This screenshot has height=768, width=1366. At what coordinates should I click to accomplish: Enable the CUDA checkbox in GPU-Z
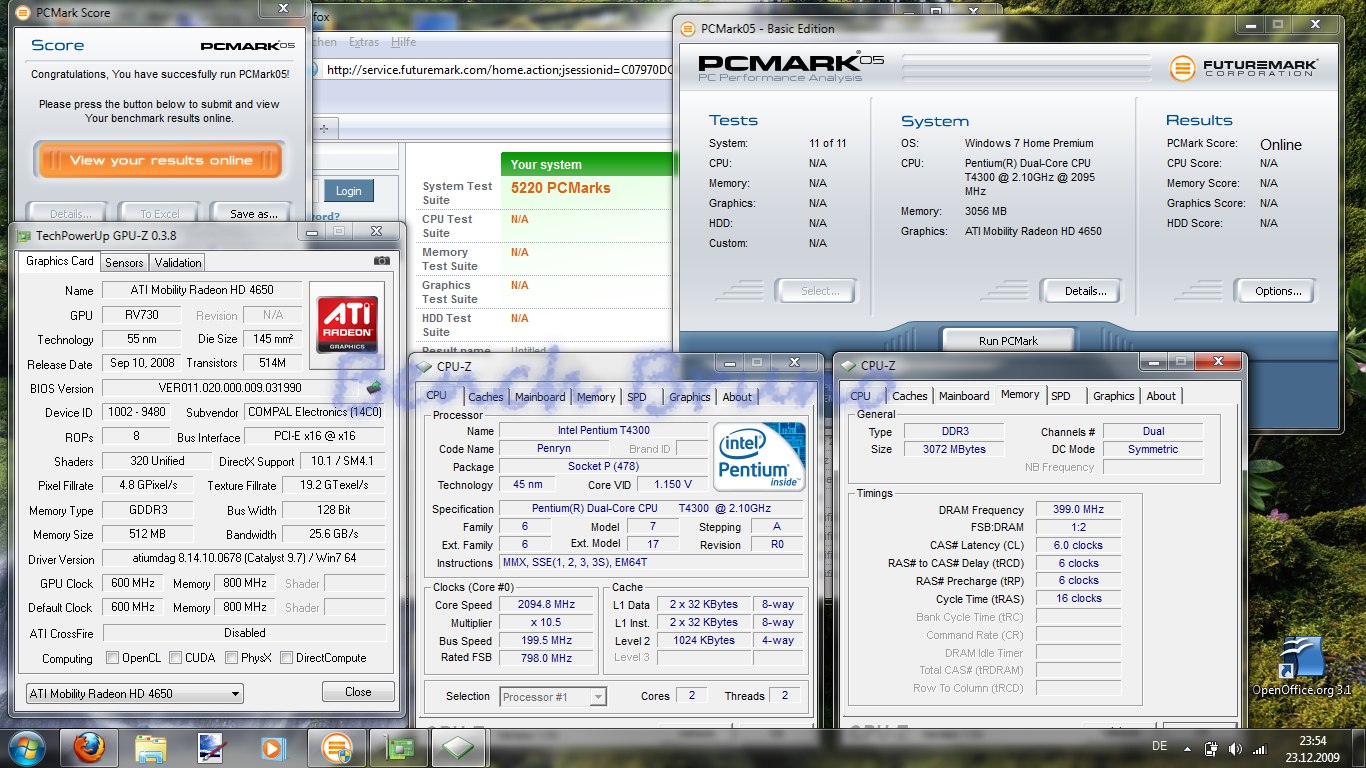pyautogui.click(x=175, y=658)
